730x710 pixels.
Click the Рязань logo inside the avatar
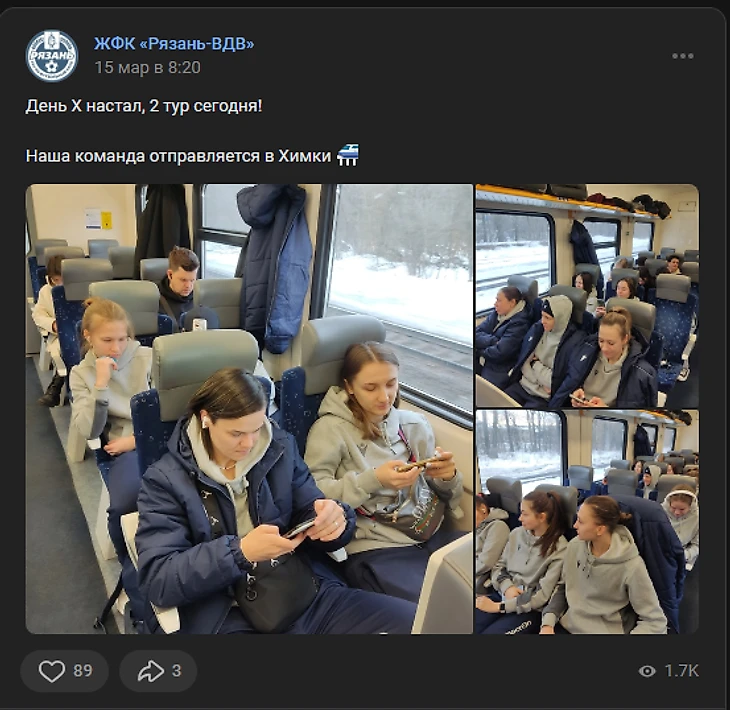[52, 56]
